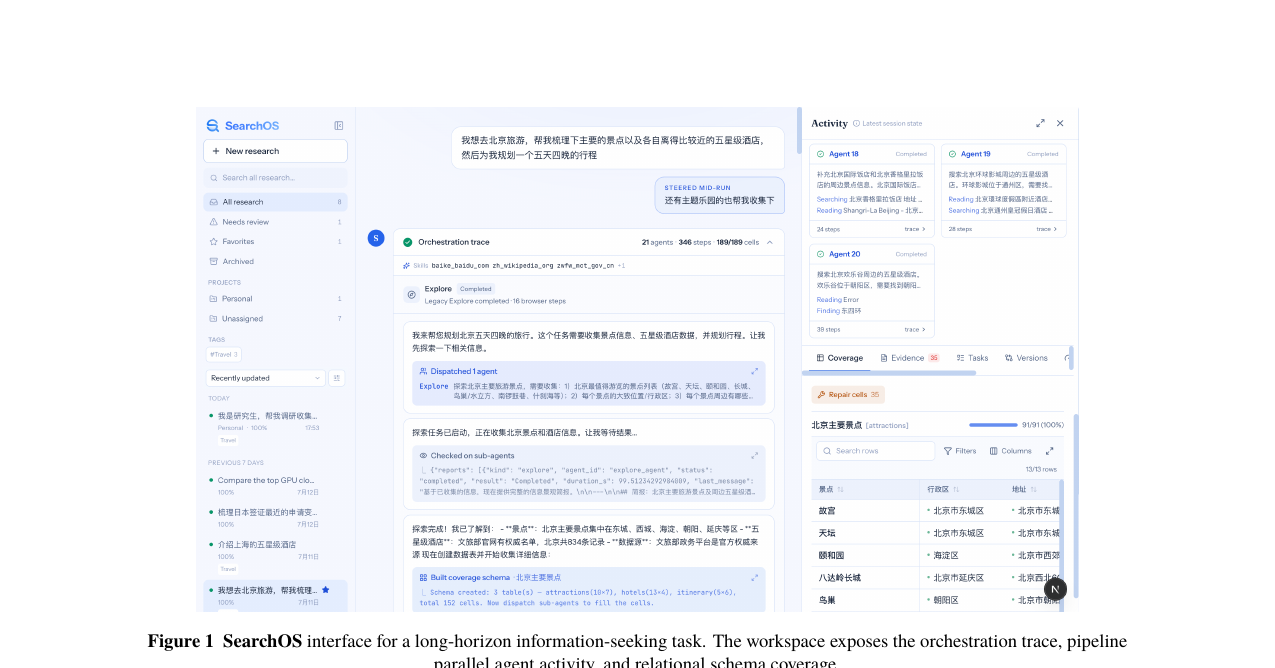Switch to the Versions tab
1275x668 pixels.
pos(1026,358)
